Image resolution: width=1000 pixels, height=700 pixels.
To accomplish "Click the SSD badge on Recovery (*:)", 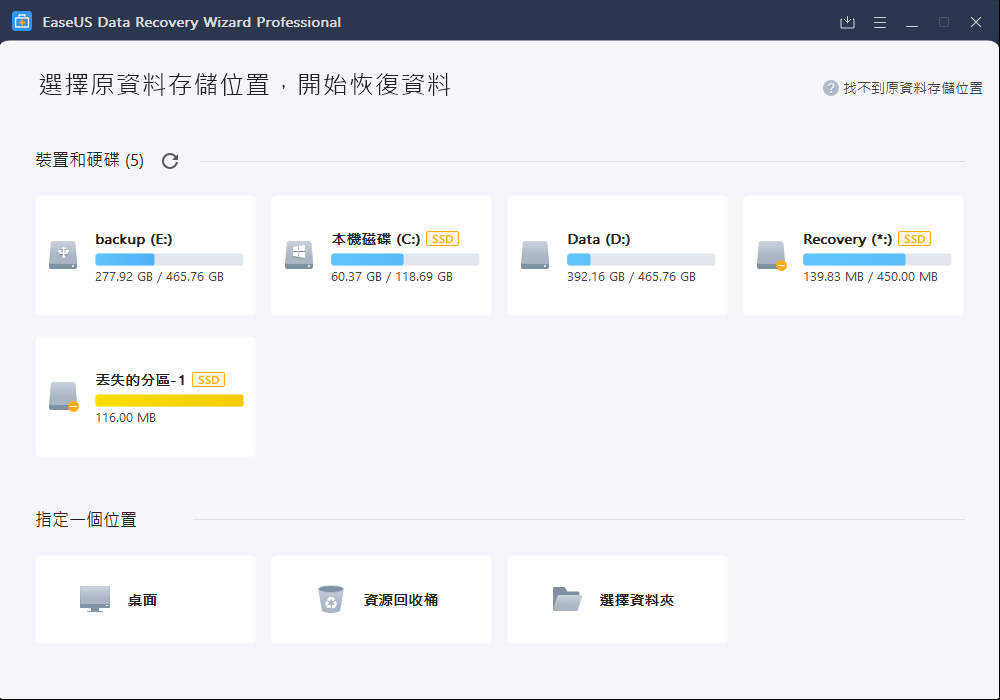I will [915, 239].
